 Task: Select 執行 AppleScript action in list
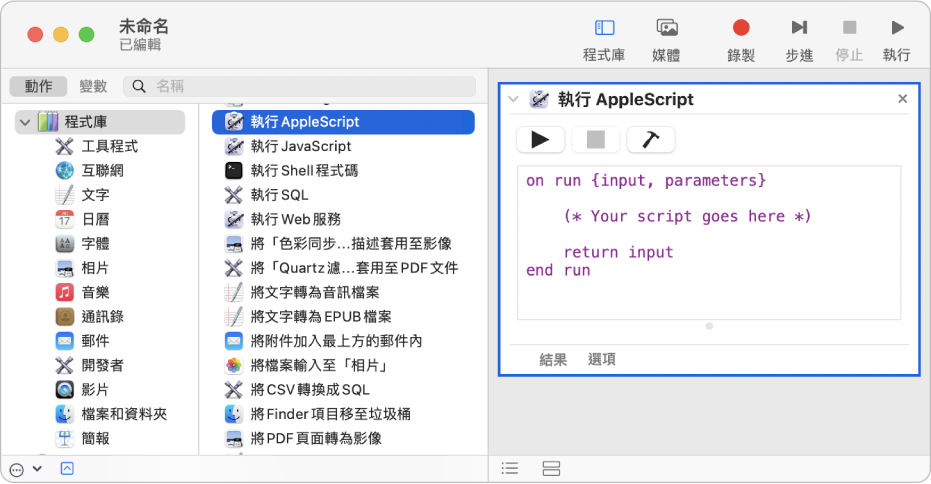coord(343,122)
